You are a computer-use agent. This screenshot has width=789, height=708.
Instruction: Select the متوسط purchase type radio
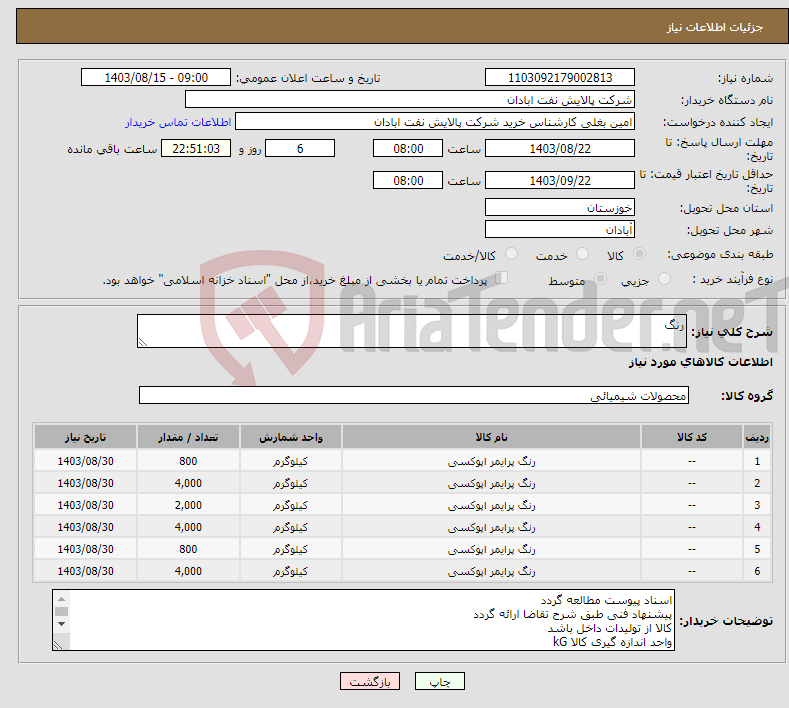[600, 279]
